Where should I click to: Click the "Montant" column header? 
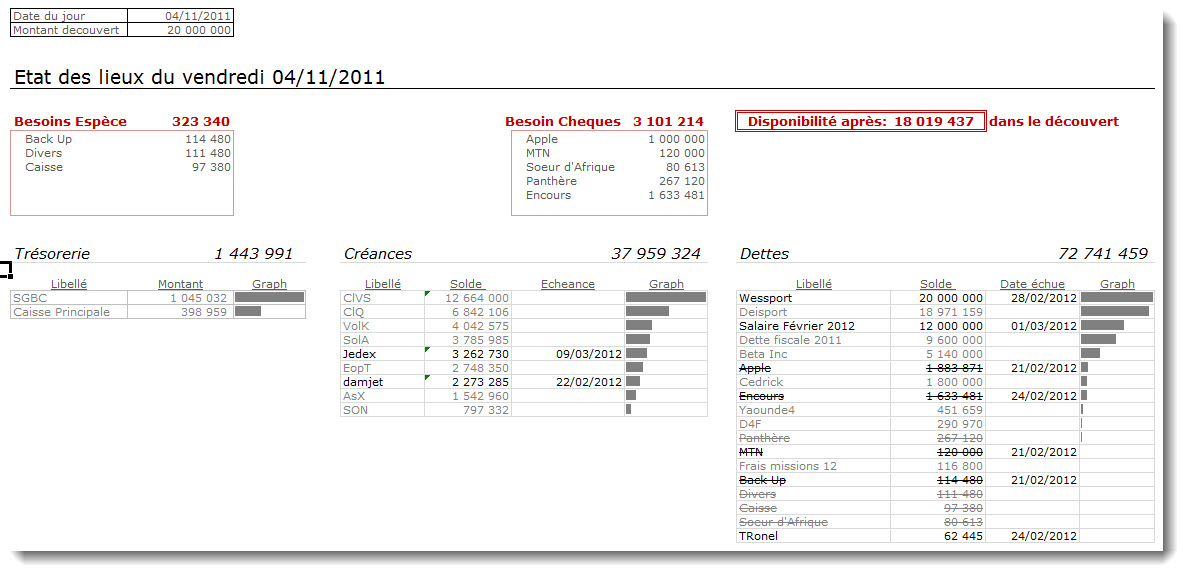tap(180, 284)
